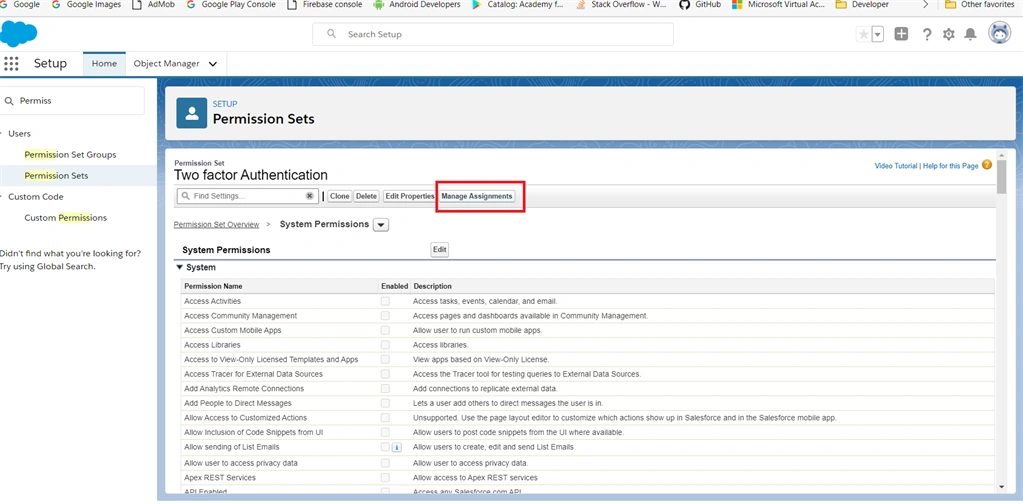Open the Developer bookmarks folder
Viewport: 1023px width, 504px height.
click(x=863, y=5)
